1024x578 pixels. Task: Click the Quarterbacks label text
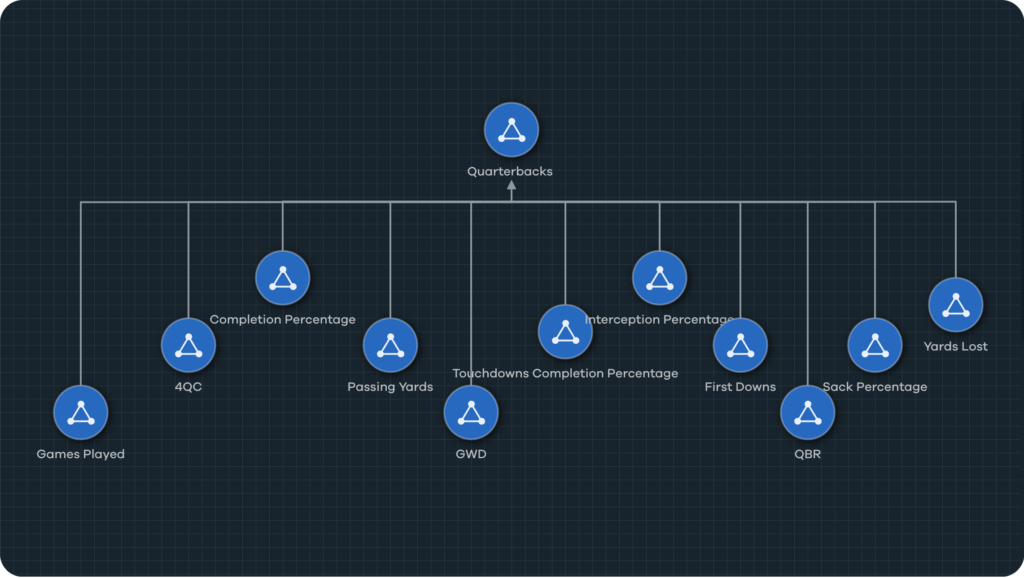(510, 172)
